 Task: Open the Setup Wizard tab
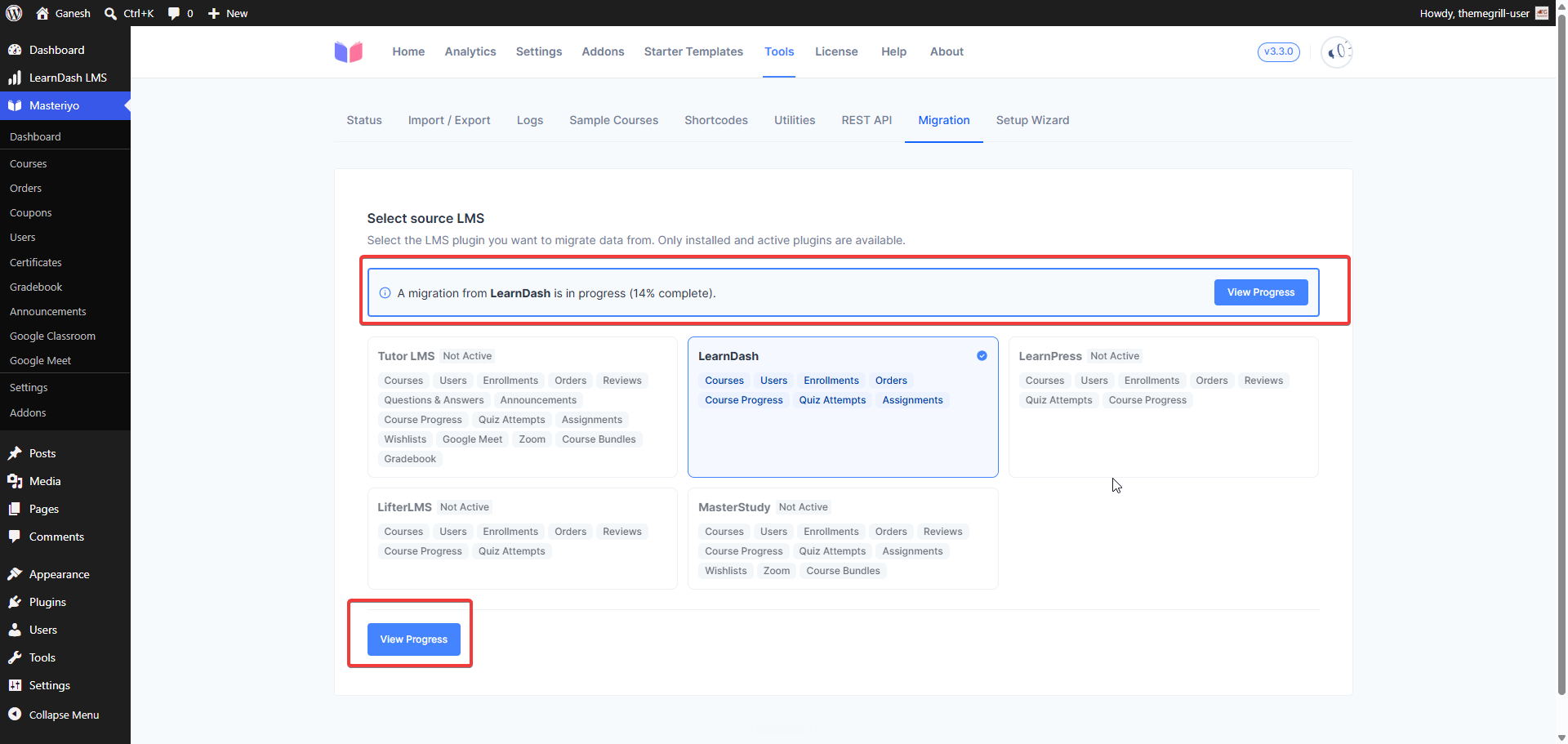point(1032,120)
